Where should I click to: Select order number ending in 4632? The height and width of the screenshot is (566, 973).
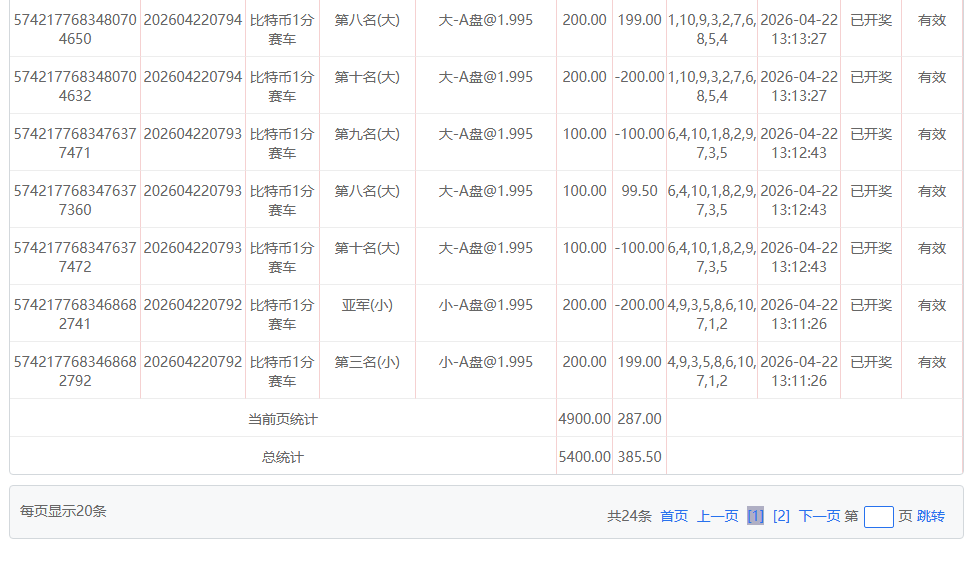pyautogui.click(x=75, y=86)
